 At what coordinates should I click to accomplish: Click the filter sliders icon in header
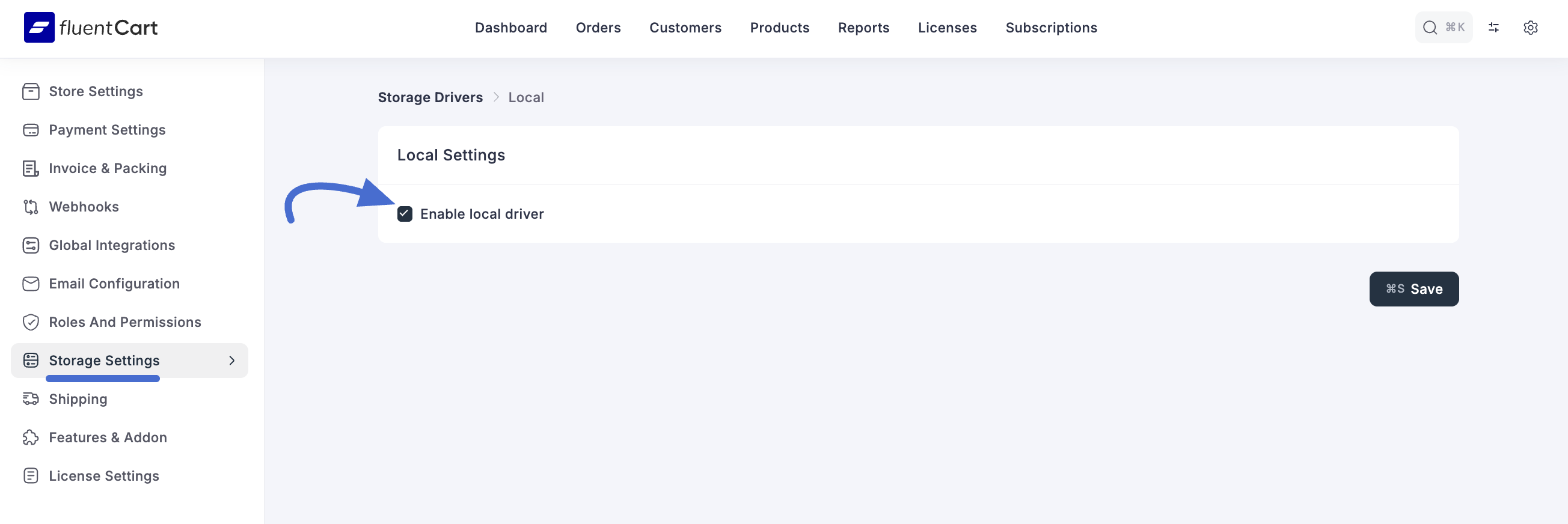coord(1493,28)
